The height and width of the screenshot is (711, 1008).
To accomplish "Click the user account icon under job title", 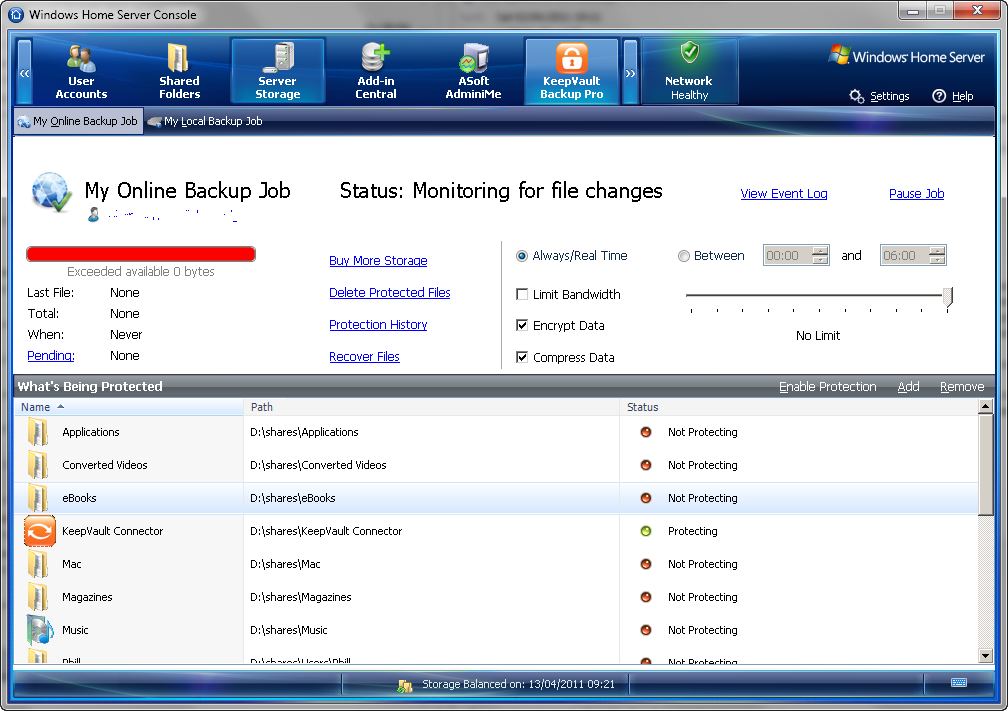I will point(94,214).
